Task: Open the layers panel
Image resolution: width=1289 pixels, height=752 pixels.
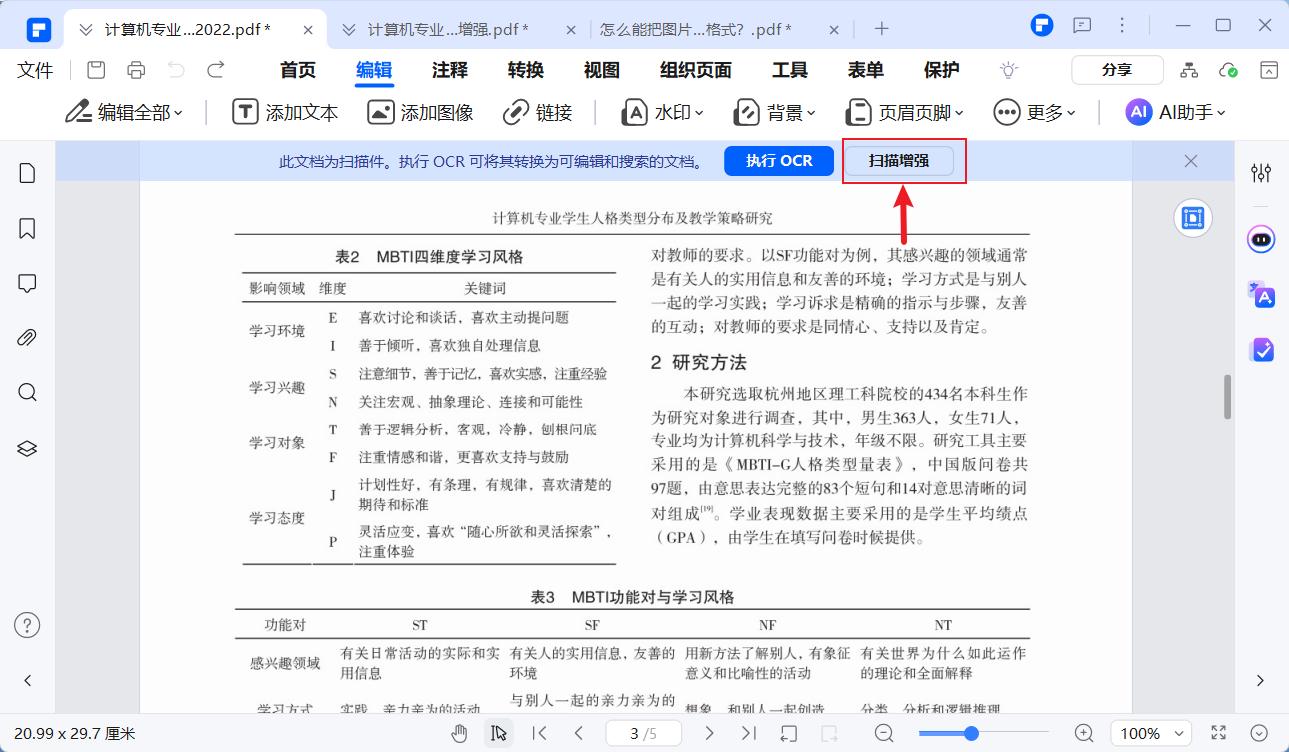Action: point(27,448)
